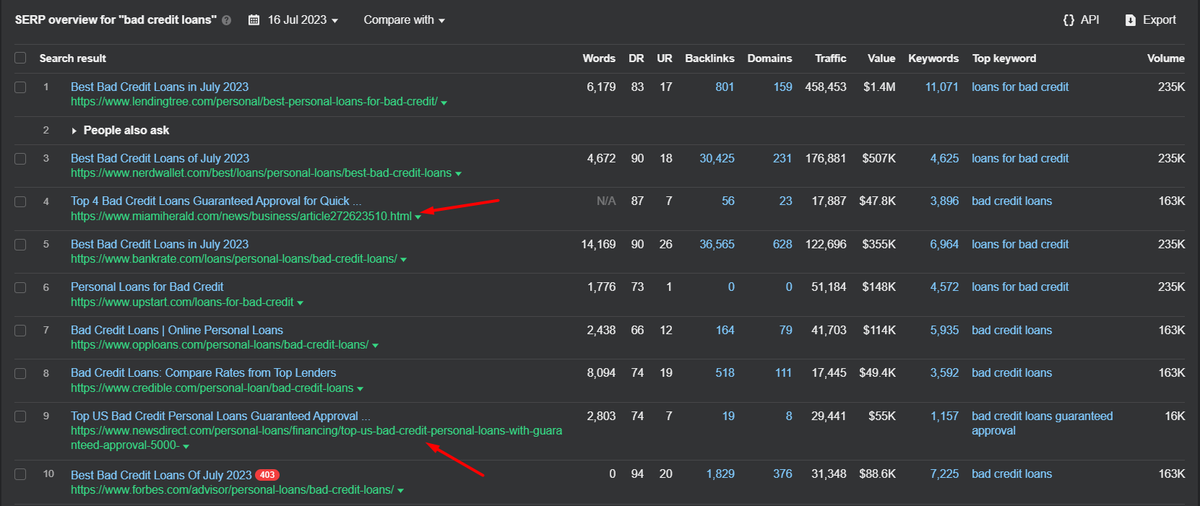
Task: Sort by the Backlinks column header
Action: [x=709, y=58]
